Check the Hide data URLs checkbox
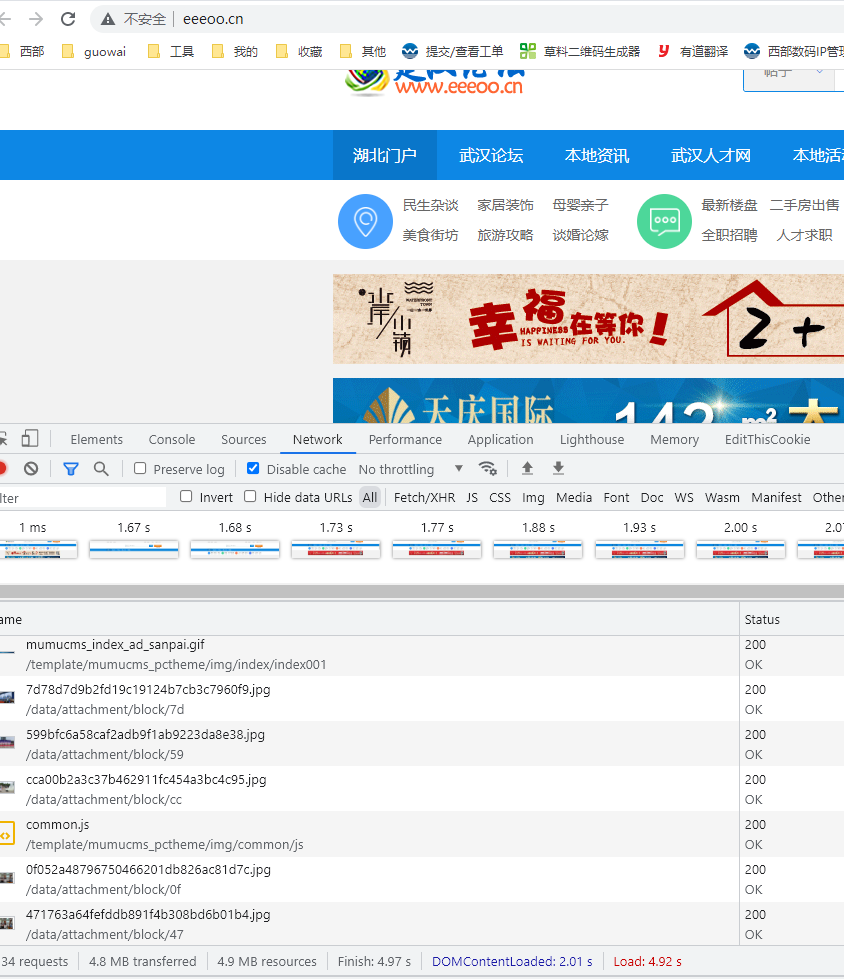The image size is (844, 979). [250, 497]
